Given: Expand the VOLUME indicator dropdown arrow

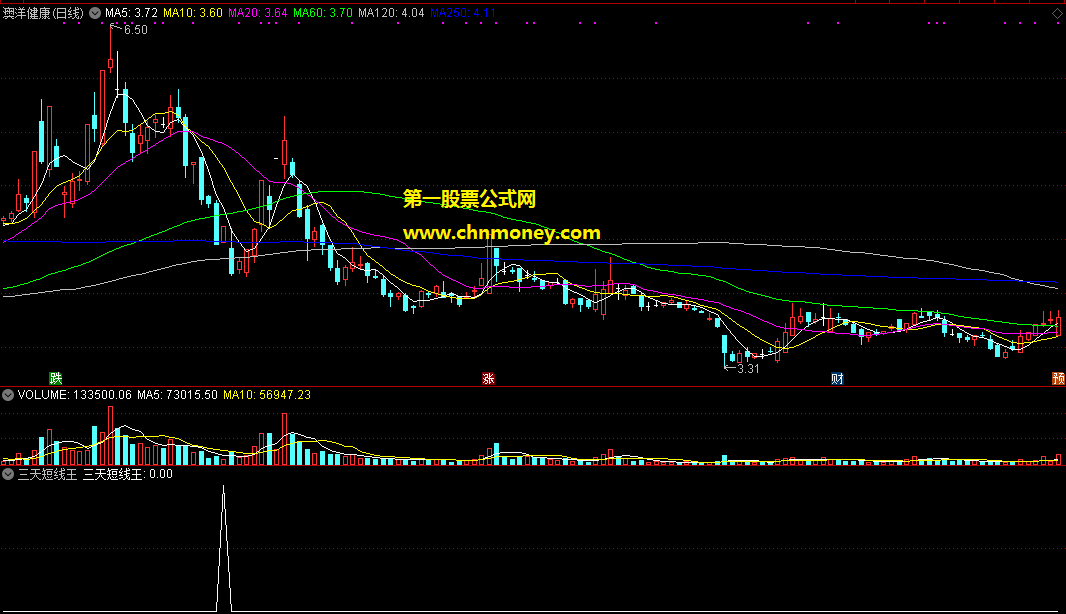Looking at the screenshot, I should tap(8, 395).
